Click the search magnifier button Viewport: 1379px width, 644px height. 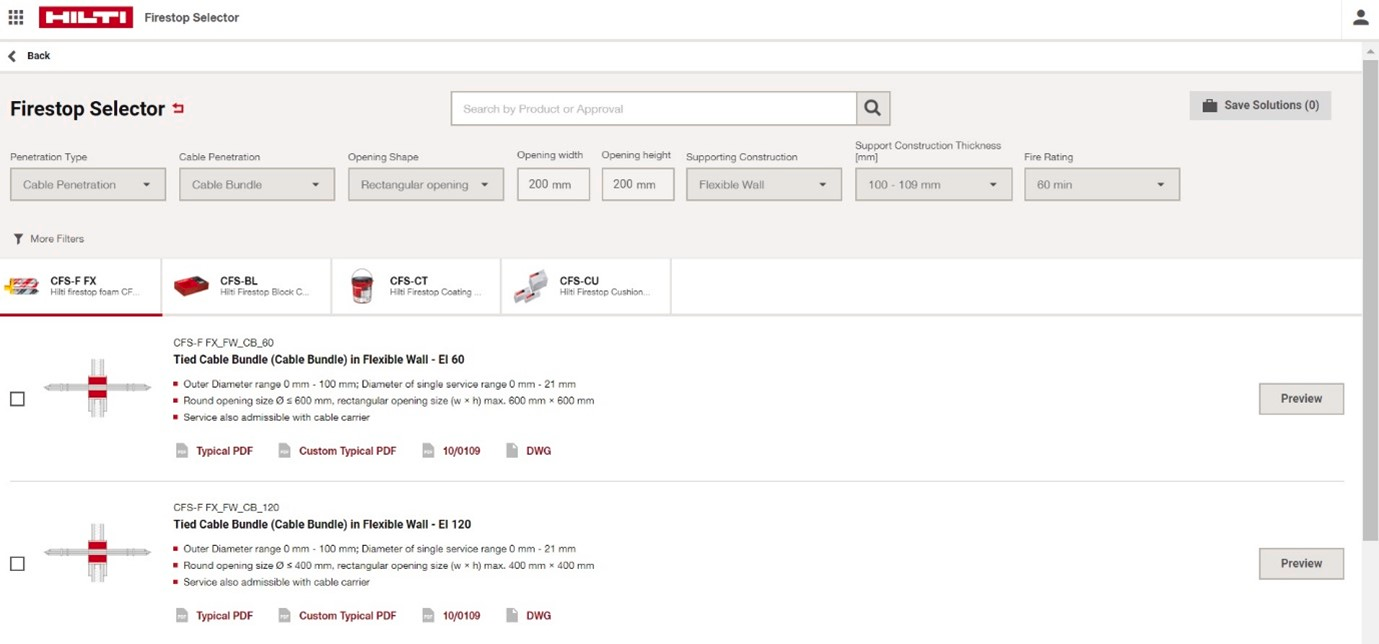(x=873, y=109)
